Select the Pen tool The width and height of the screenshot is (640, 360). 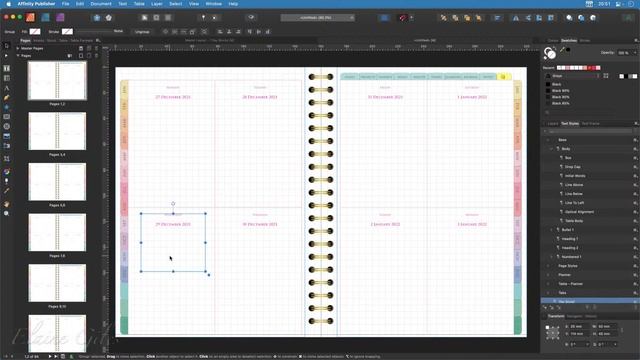[x=7, y=98]
